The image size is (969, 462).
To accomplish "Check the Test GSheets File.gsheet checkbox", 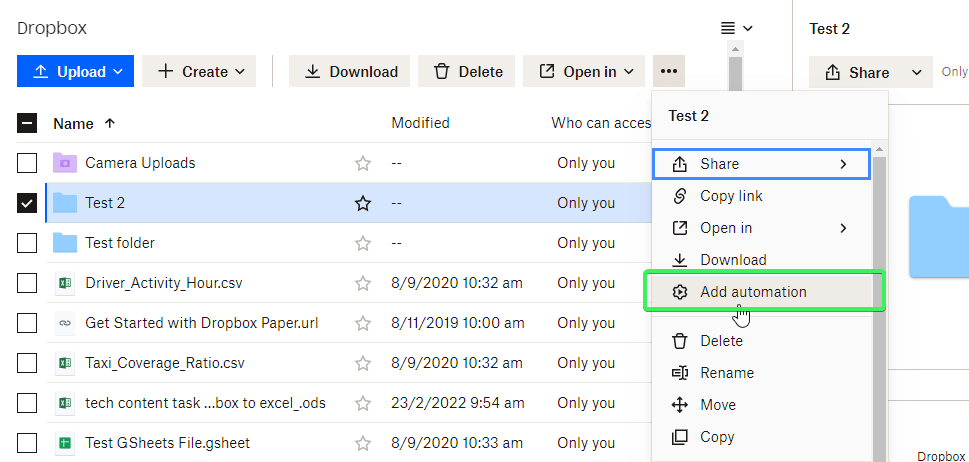I will tap(27, 443).
